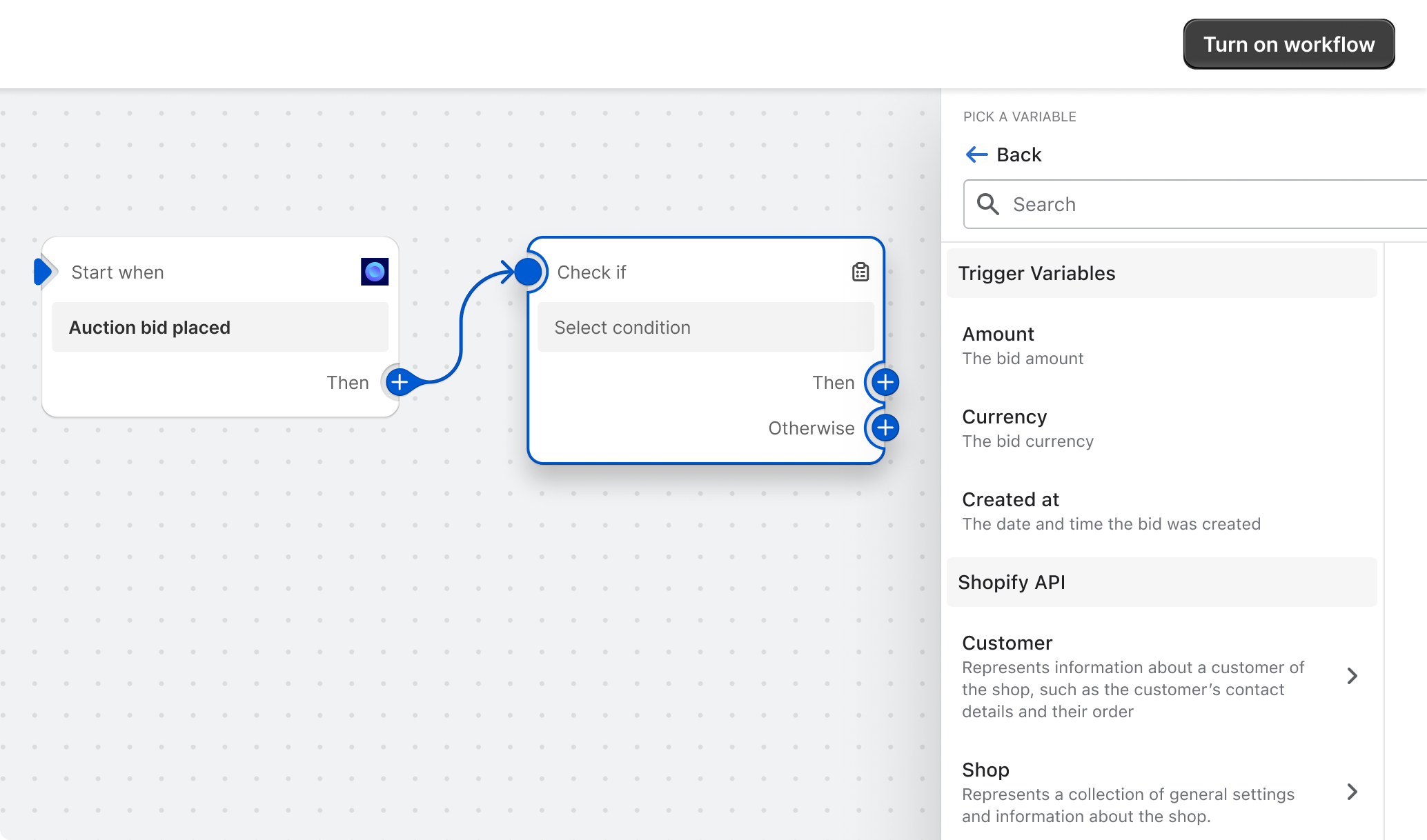
Task: Click The bid amount description text
Action: click(x=1023, y=359)
